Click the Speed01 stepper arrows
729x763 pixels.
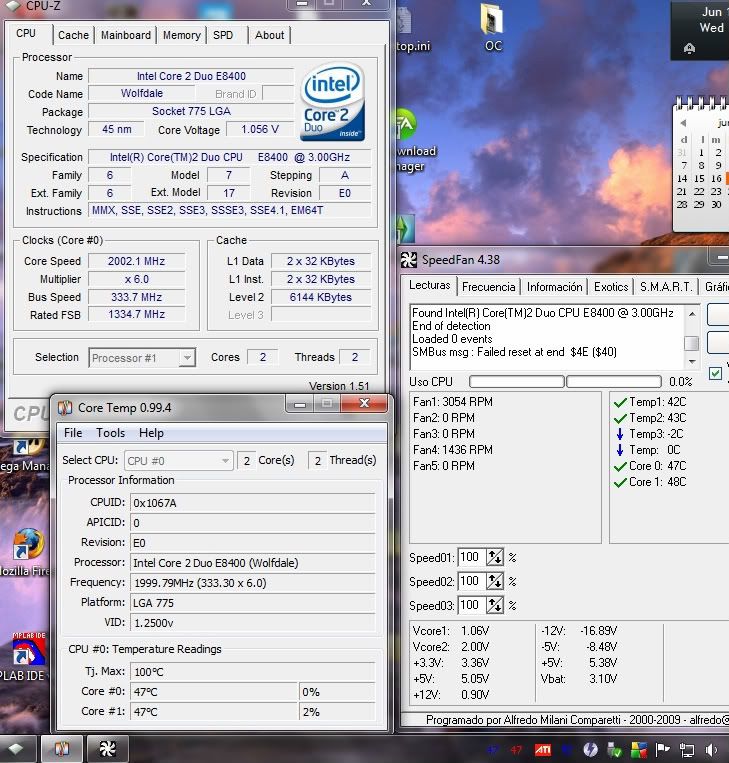point(495,557)
